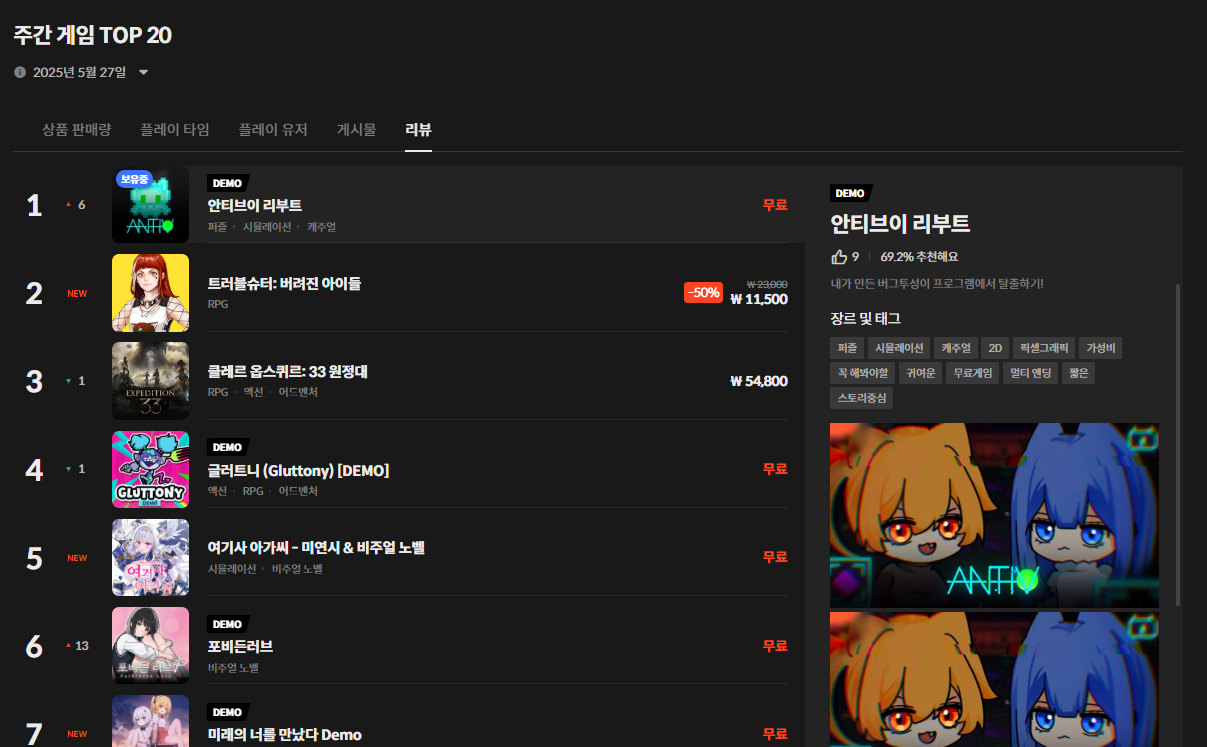Open the 클레르 옵스퀴르: 33 원정대 title
The height and width of the screenshot is (747, 1207).
click(x=288, y=371)
